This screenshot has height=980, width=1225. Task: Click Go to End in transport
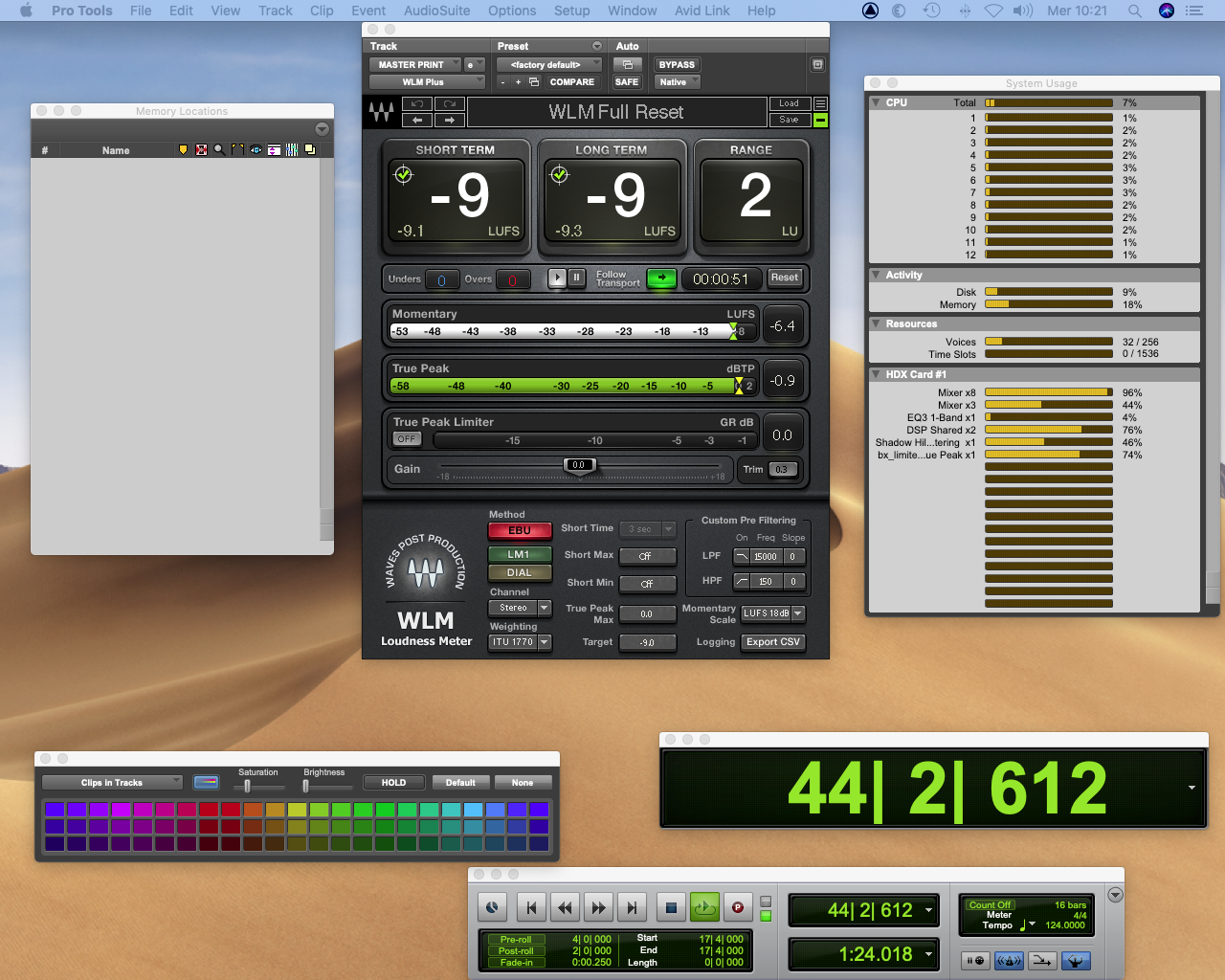coord(632,907)
